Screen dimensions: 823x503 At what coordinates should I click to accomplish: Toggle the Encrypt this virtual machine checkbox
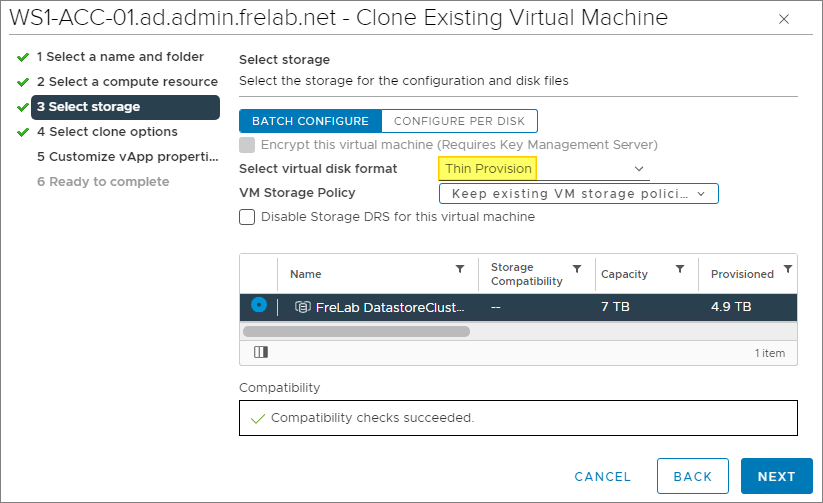click(x=247, y=145)
